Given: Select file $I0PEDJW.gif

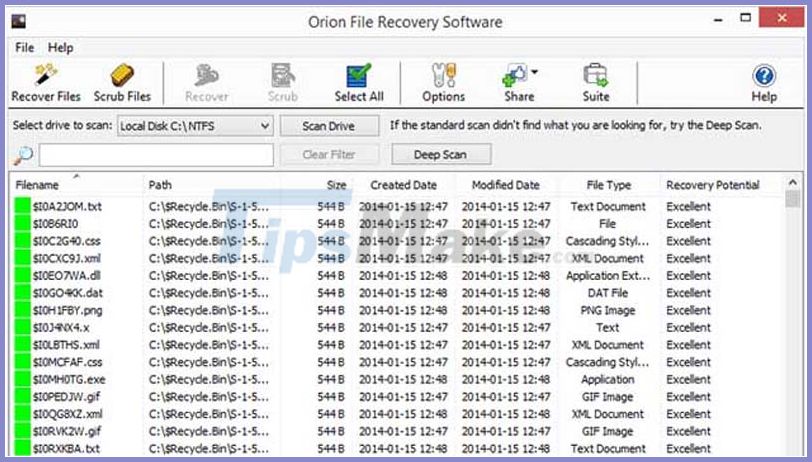Looking at the screenshot, I should pyautogui.click(x=67, y=397).
